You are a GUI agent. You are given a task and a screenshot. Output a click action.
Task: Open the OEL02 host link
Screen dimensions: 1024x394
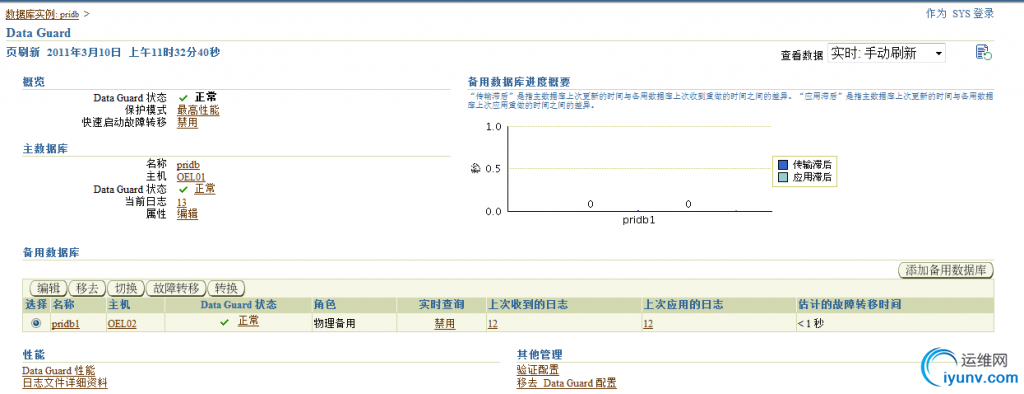coord(122,323)
